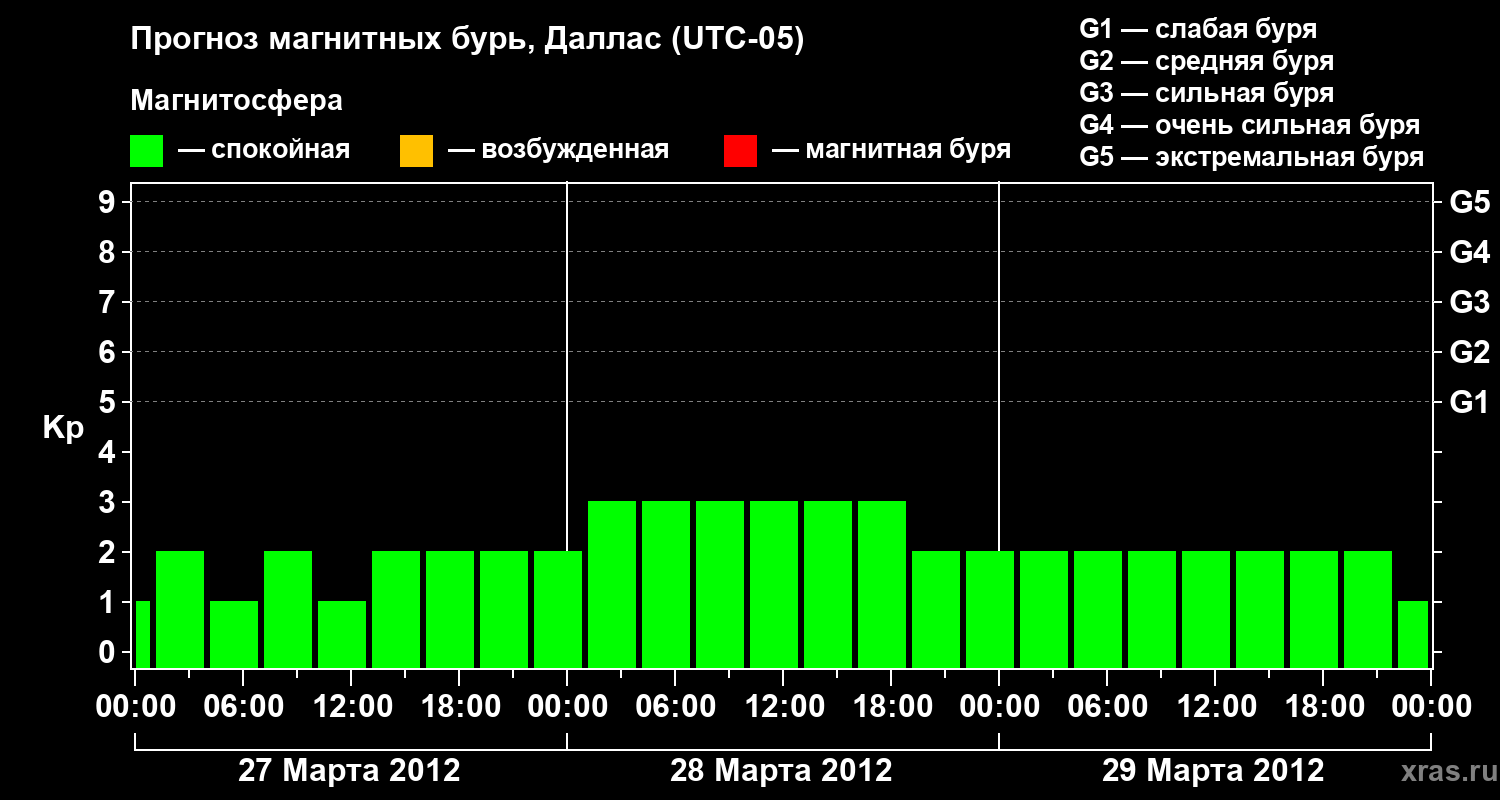
Task: Click the — возбужденная legend label
Action: point(558,150)
